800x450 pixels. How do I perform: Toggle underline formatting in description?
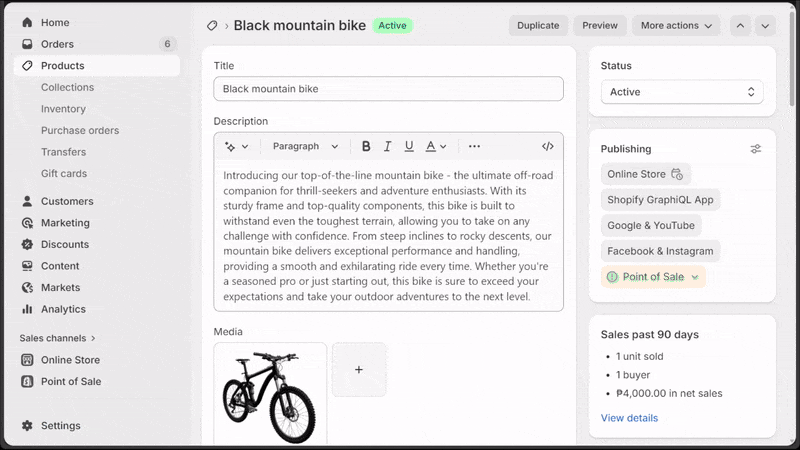tap(409, 146)
